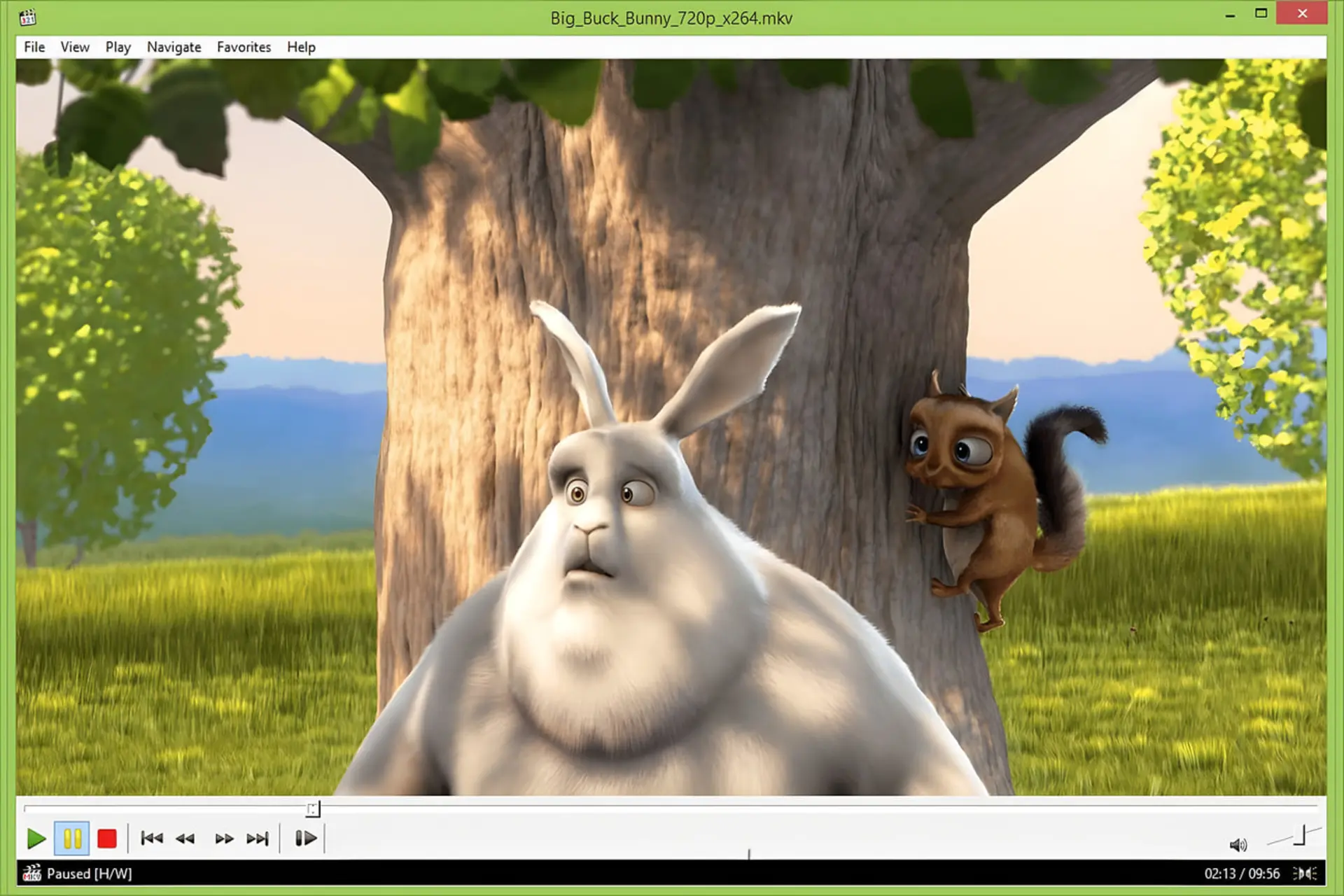This screenshot has width=1344, height=896.
Task: Mute audio with the speaker icon
Action: tap(1238, 845)
